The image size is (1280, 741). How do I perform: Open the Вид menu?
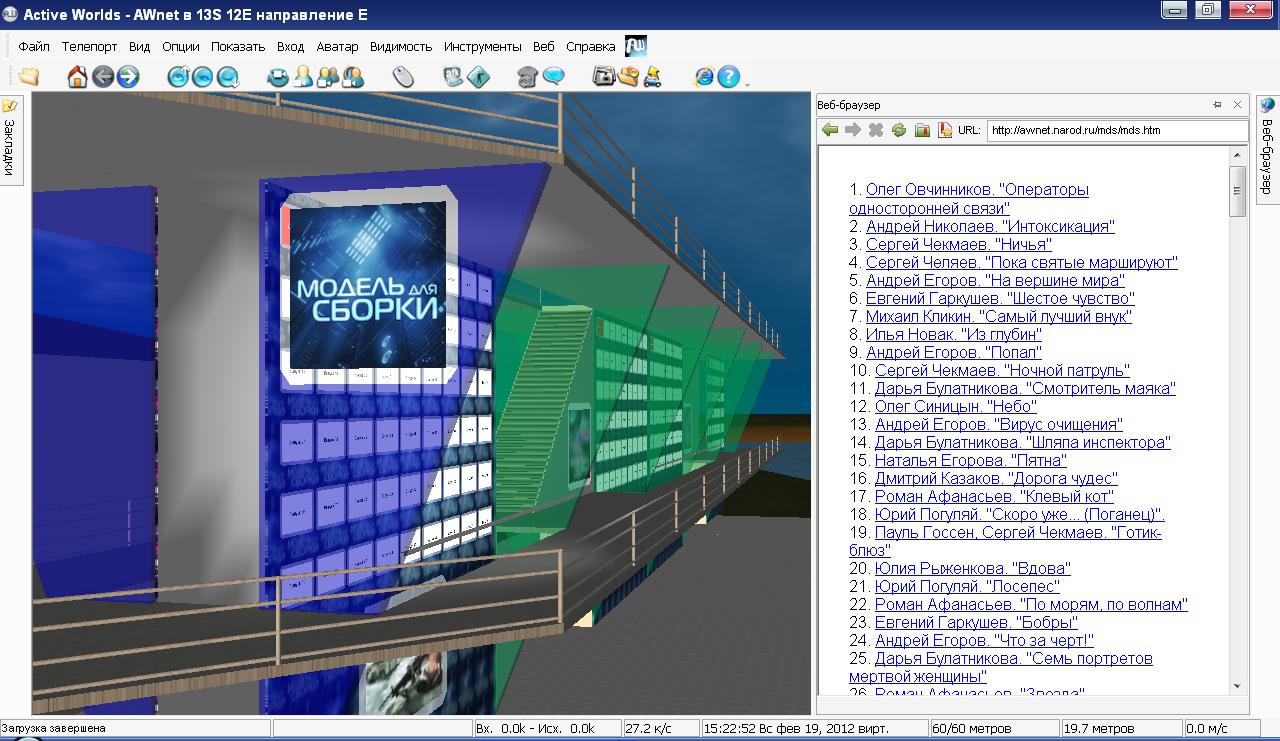point(140,46)
